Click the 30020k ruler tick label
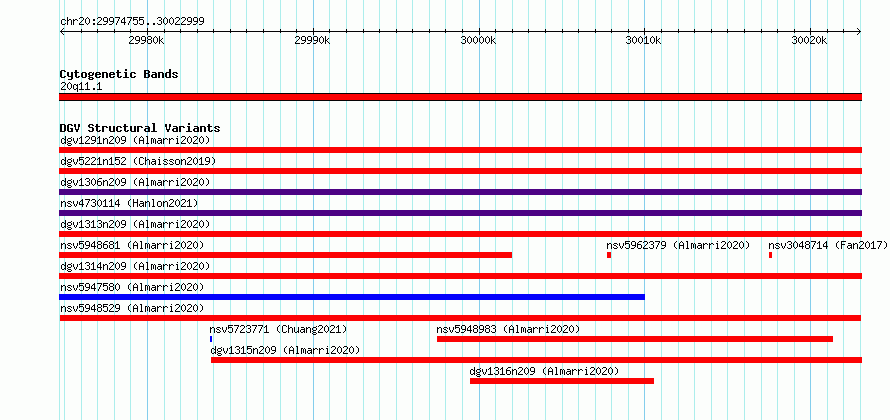Viewport: 890px width, 420px height. 810,40
